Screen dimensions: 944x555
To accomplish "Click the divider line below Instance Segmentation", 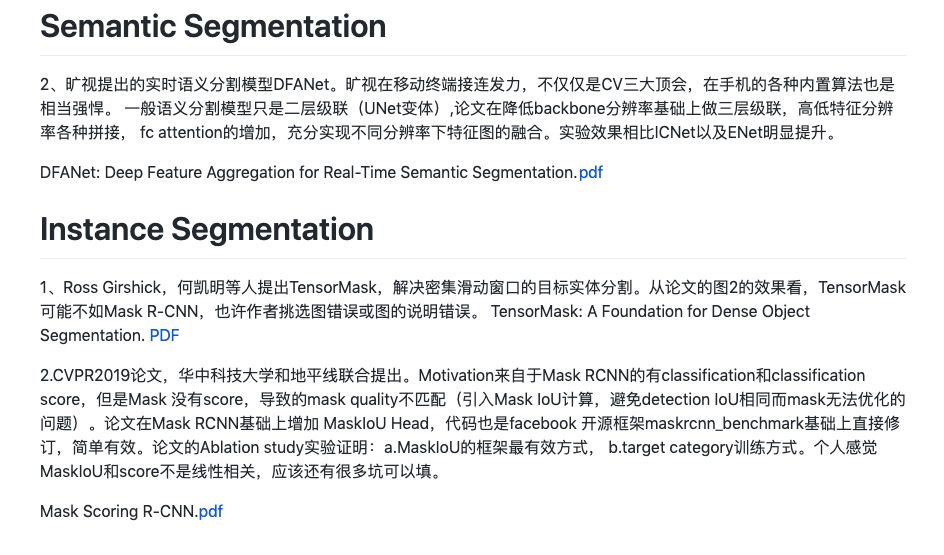I will (473, 258).
